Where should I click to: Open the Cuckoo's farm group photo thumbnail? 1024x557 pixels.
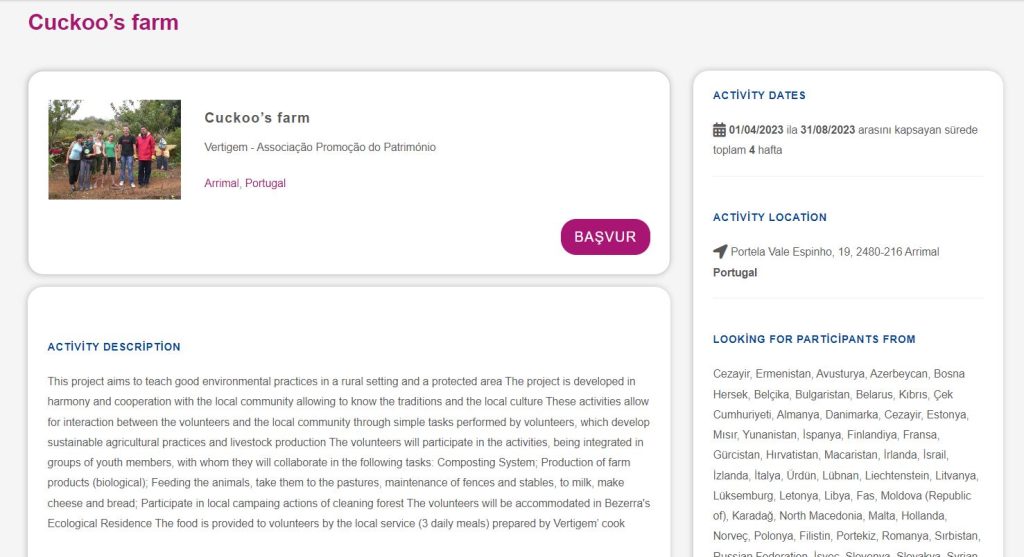click(x=114, y=150)
